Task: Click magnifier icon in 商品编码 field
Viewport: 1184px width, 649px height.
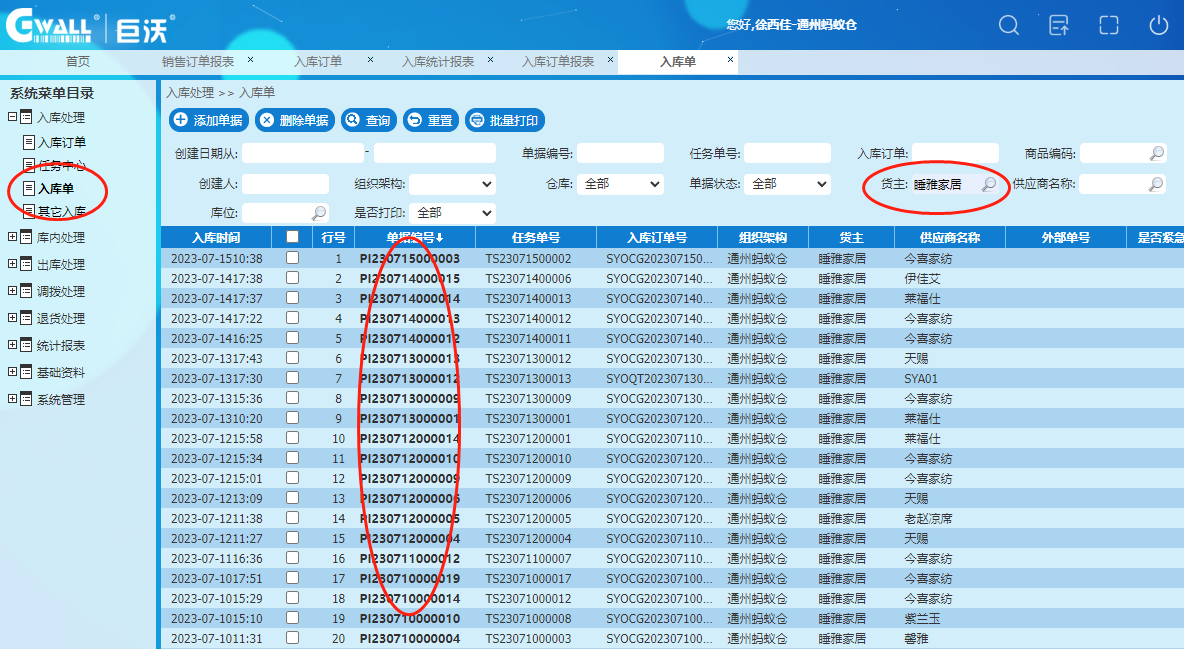Action: coord(1156,154)
